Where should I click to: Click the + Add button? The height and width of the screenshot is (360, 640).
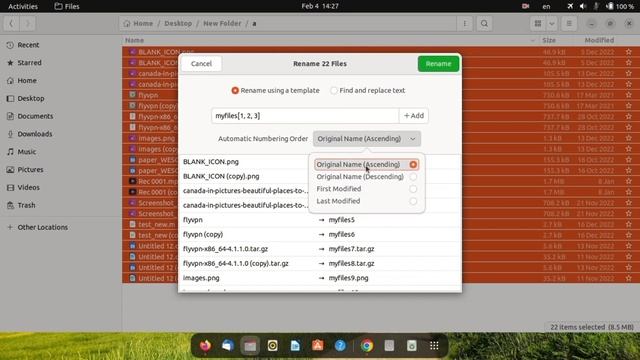[413, 116]
